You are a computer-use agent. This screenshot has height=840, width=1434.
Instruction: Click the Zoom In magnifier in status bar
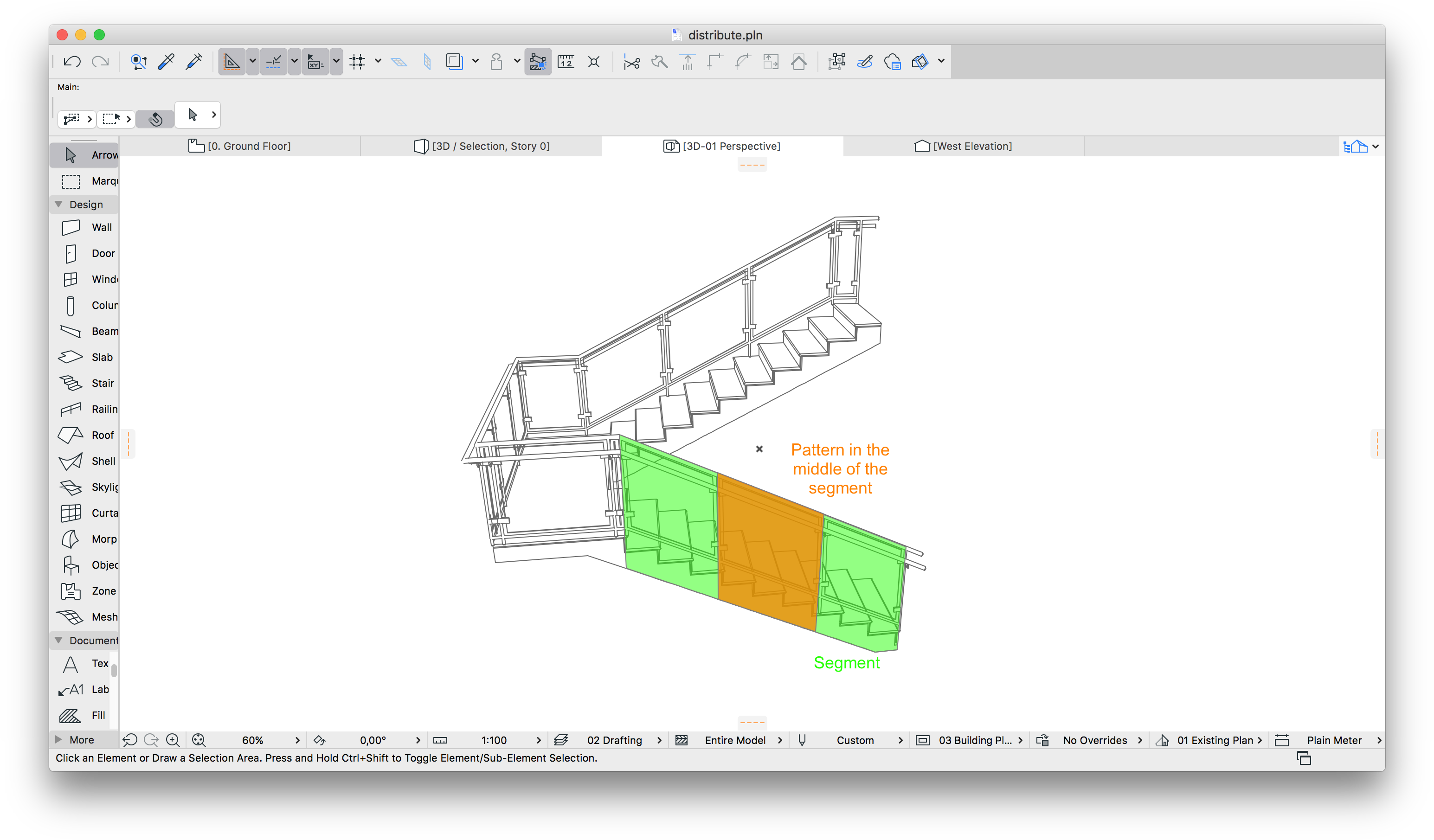173,740
